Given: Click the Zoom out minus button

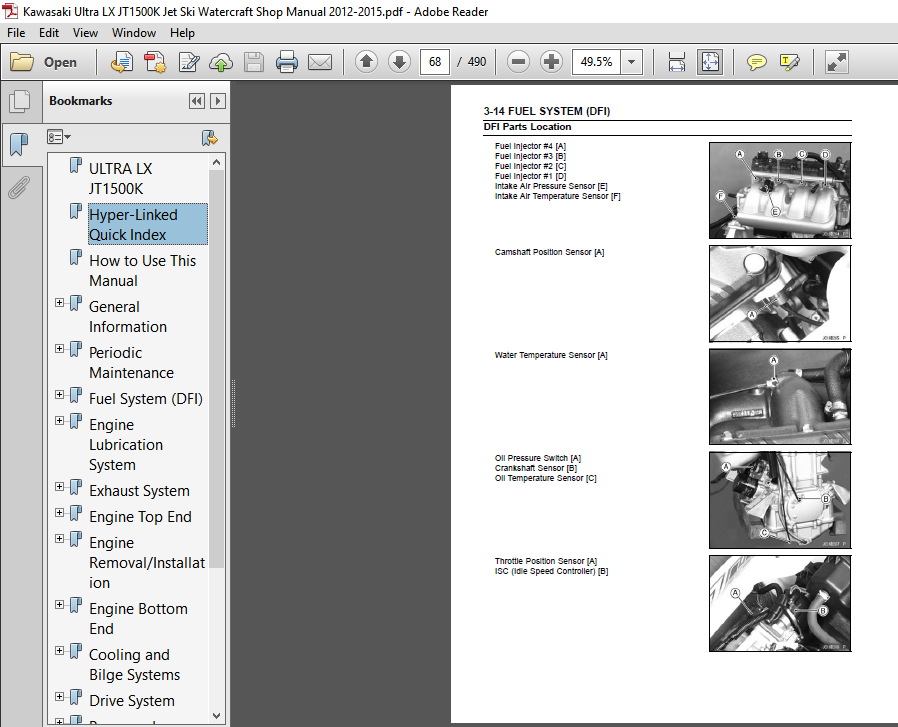Looking at the screenshot, I should [518, 61].
